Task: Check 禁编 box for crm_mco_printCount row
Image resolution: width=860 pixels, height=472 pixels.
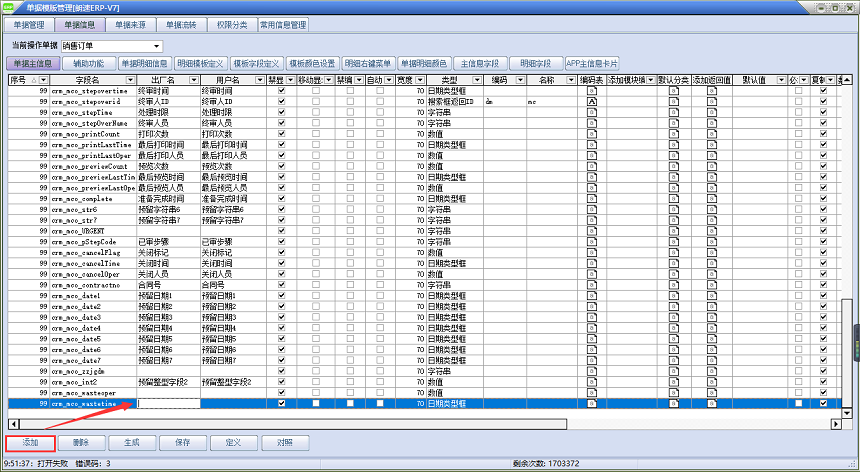Action: [350, 134]
